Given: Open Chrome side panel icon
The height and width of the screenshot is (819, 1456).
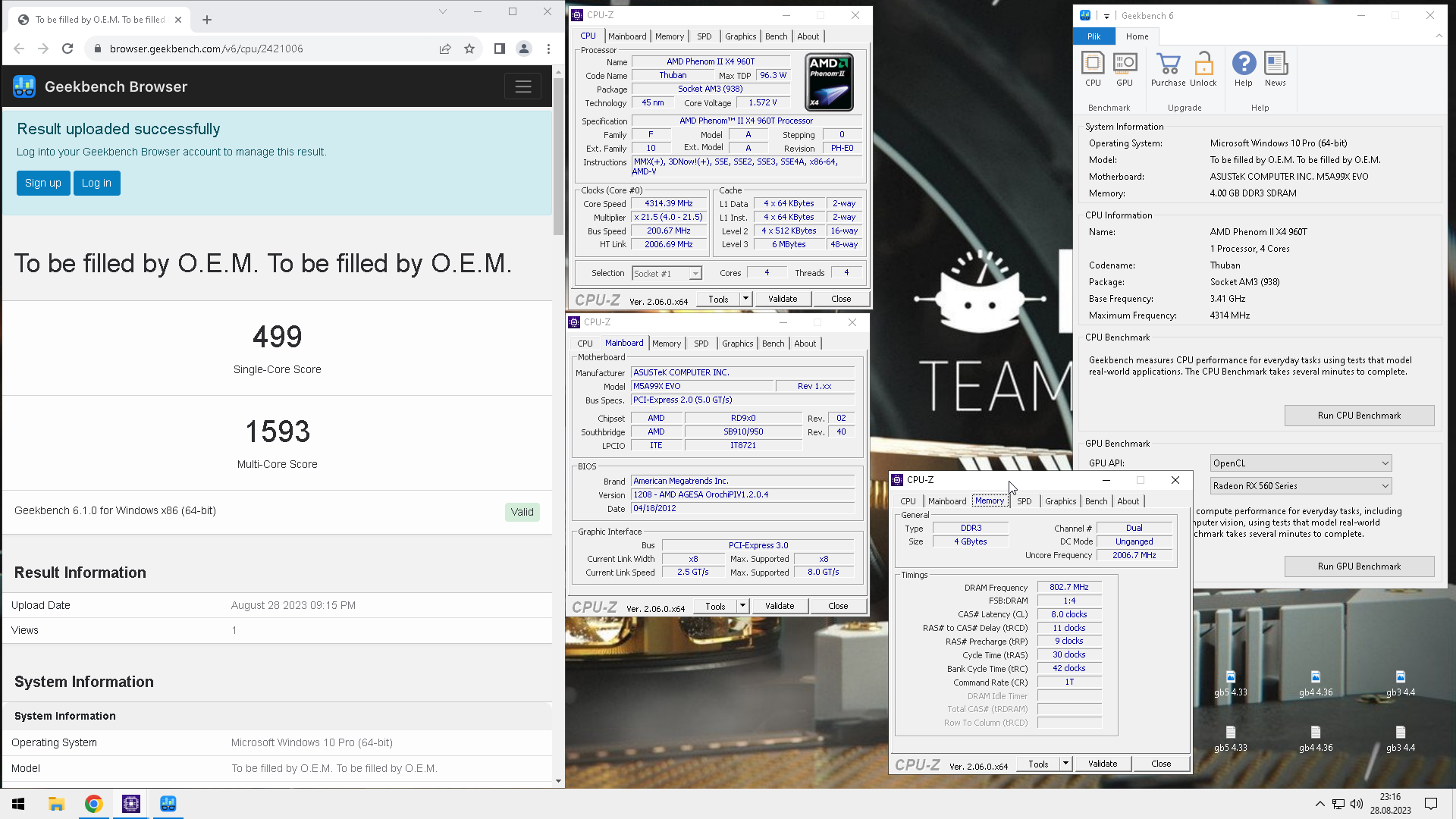Looking at the screenshot, I should pyautogui.click(x=499, y=49).
